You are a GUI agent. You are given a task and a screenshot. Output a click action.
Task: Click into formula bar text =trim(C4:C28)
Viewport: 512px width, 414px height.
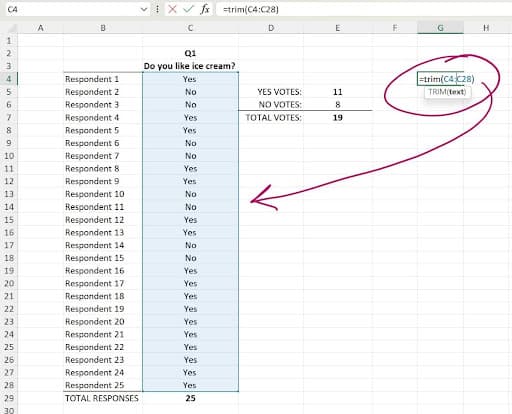[x=251, y=9]
